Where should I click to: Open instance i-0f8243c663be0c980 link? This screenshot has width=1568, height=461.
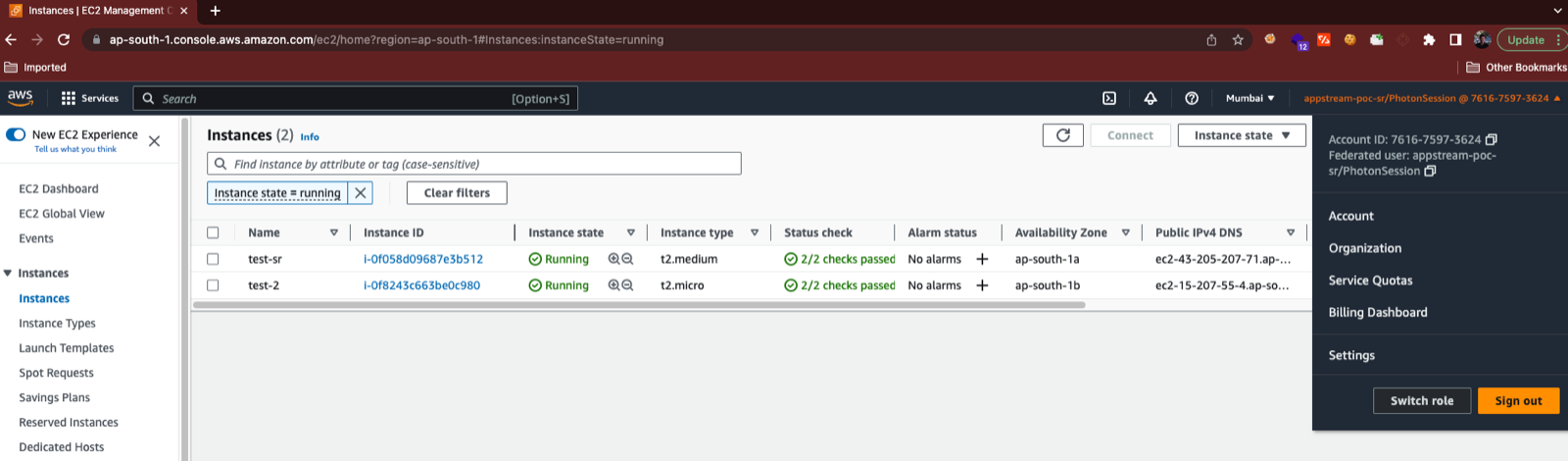[x=421, y=285]
